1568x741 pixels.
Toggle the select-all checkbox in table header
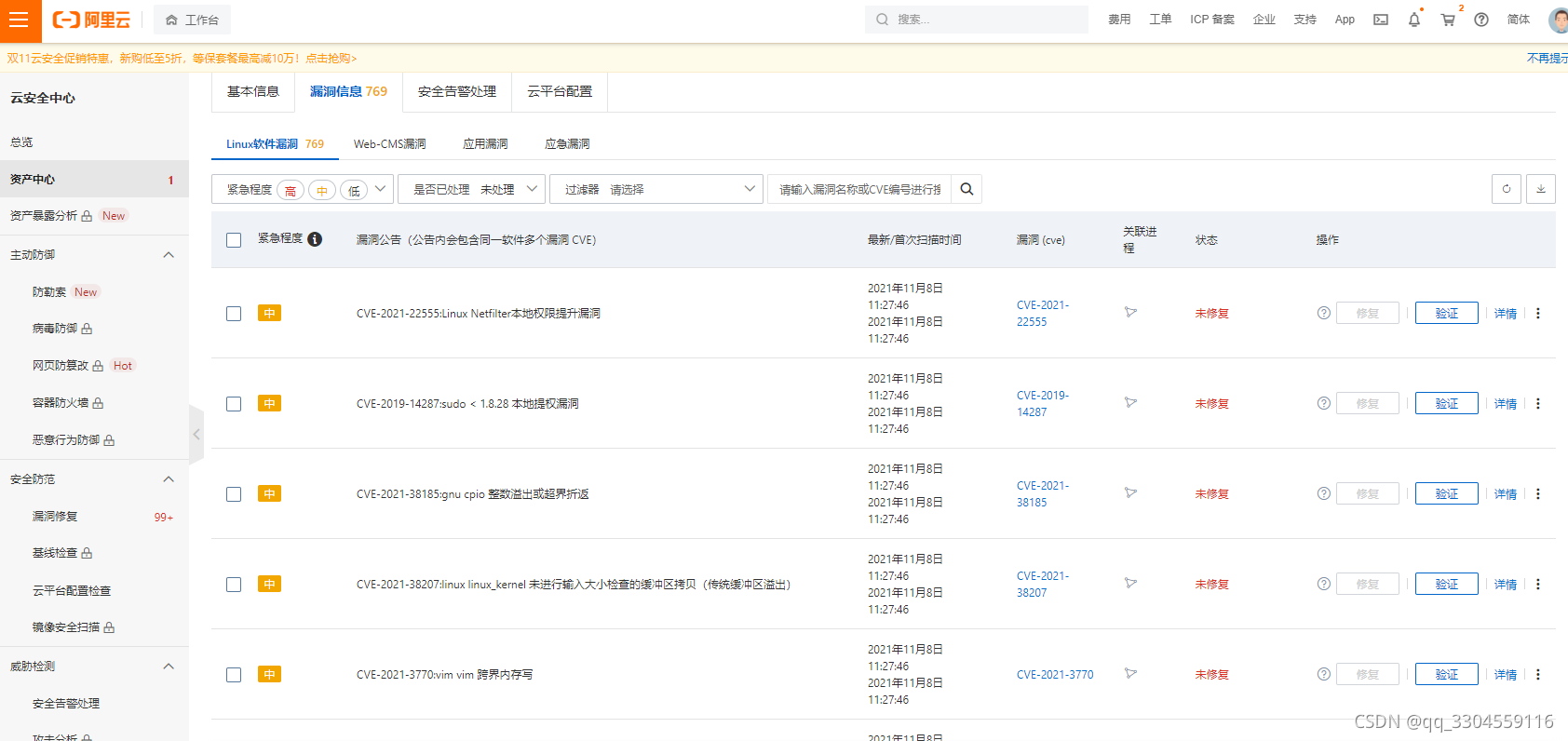coord(234,240)
